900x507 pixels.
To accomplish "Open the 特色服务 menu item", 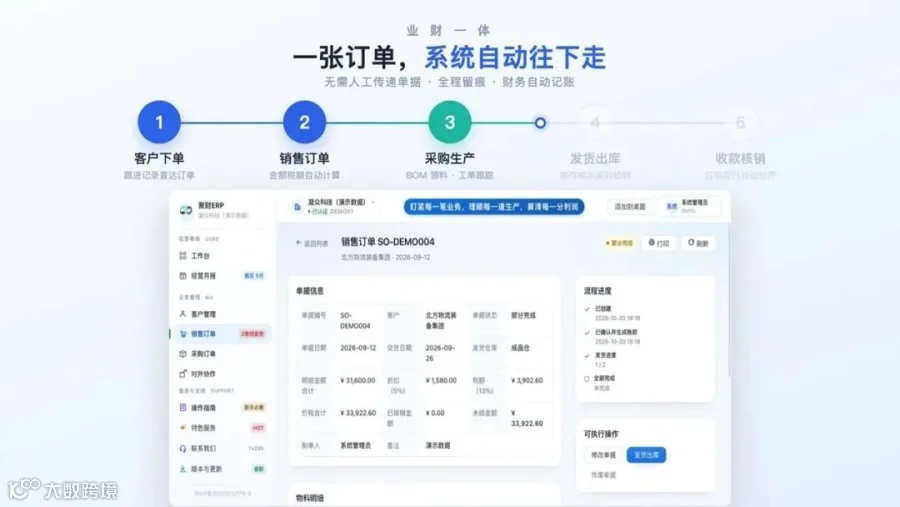I will click(223, 428).
